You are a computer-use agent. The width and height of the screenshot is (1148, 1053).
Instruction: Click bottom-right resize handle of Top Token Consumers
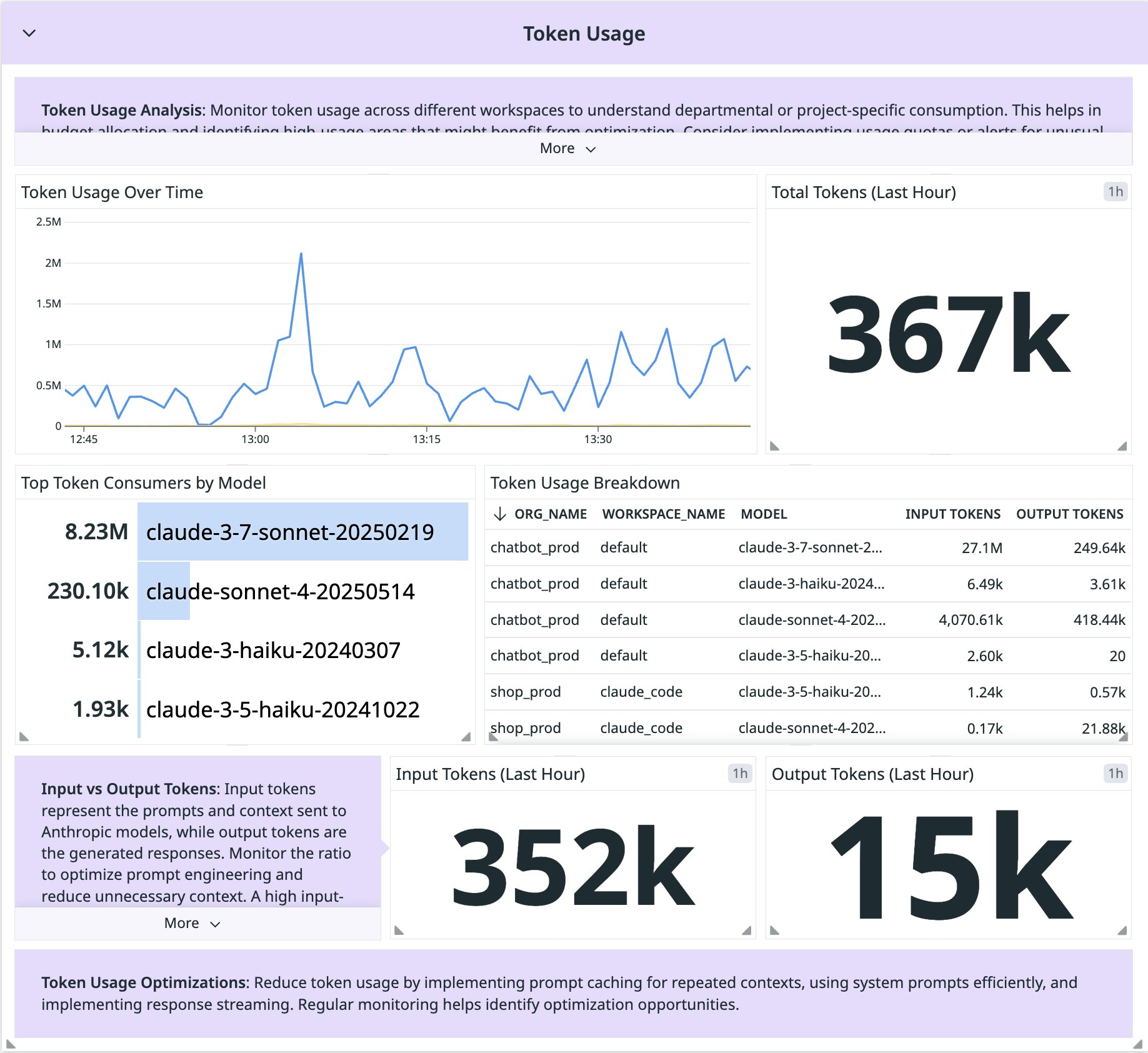pyautogui.click(x=466, y=736)
